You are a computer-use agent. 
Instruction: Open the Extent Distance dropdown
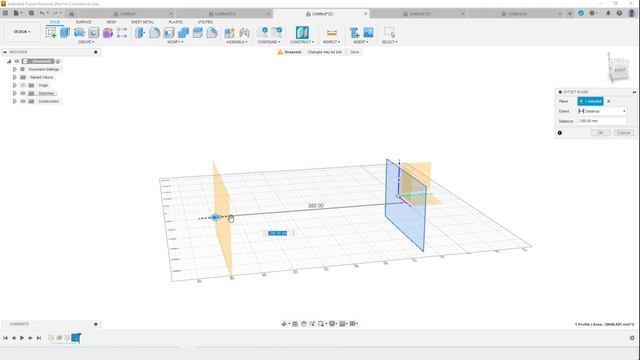[x=602, y=111]
